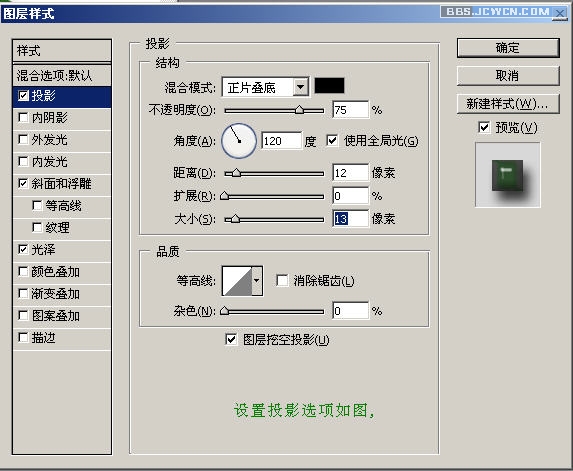Toggle the 使用全局光 checkbox
Screen dimensions: 573x471
click(x=332, y=141)
